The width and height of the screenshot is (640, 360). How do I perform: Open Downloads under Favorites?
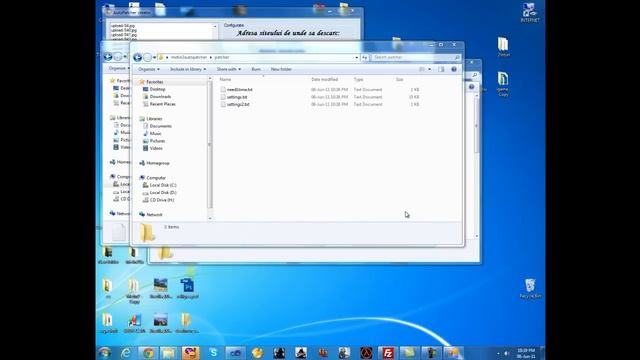[160, 97]
